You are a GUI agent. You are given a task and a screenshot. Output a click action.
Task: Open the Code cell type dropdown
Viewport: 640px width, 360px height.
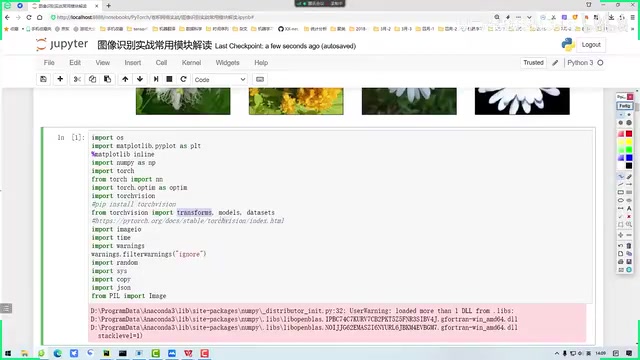coord(220,80)
